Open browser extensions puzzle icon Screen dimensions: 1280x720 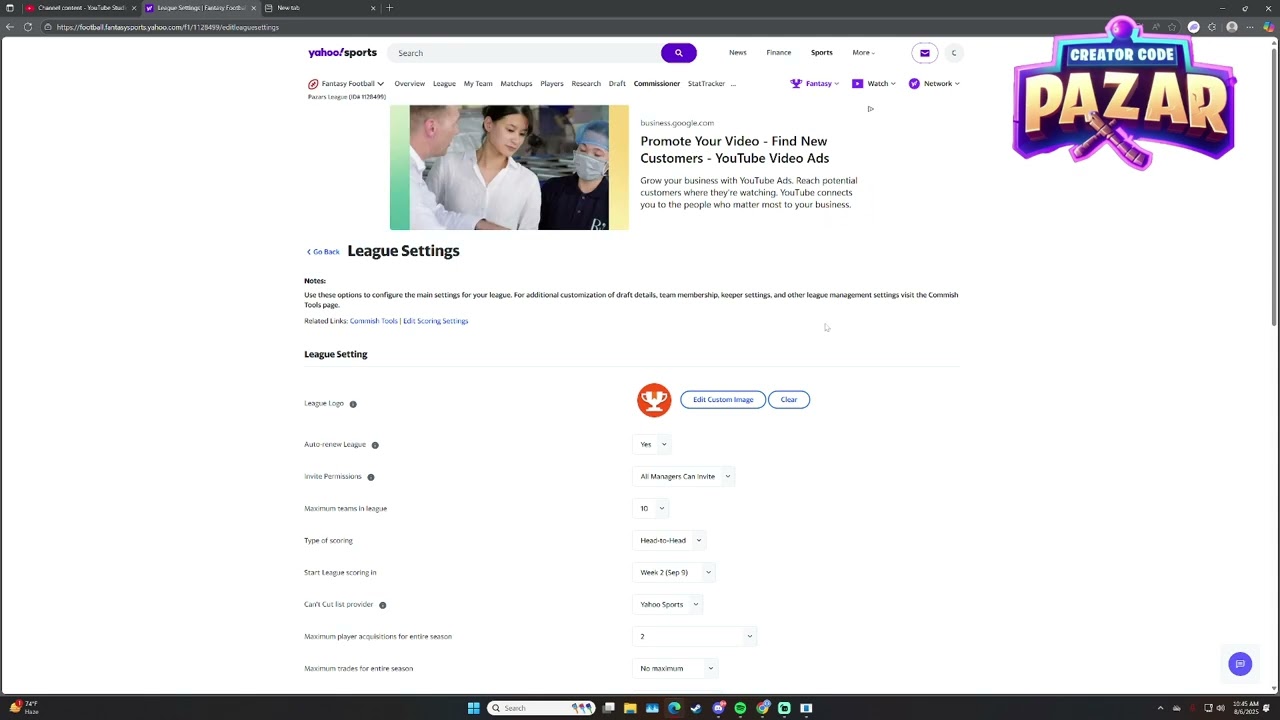(1212, 27)
